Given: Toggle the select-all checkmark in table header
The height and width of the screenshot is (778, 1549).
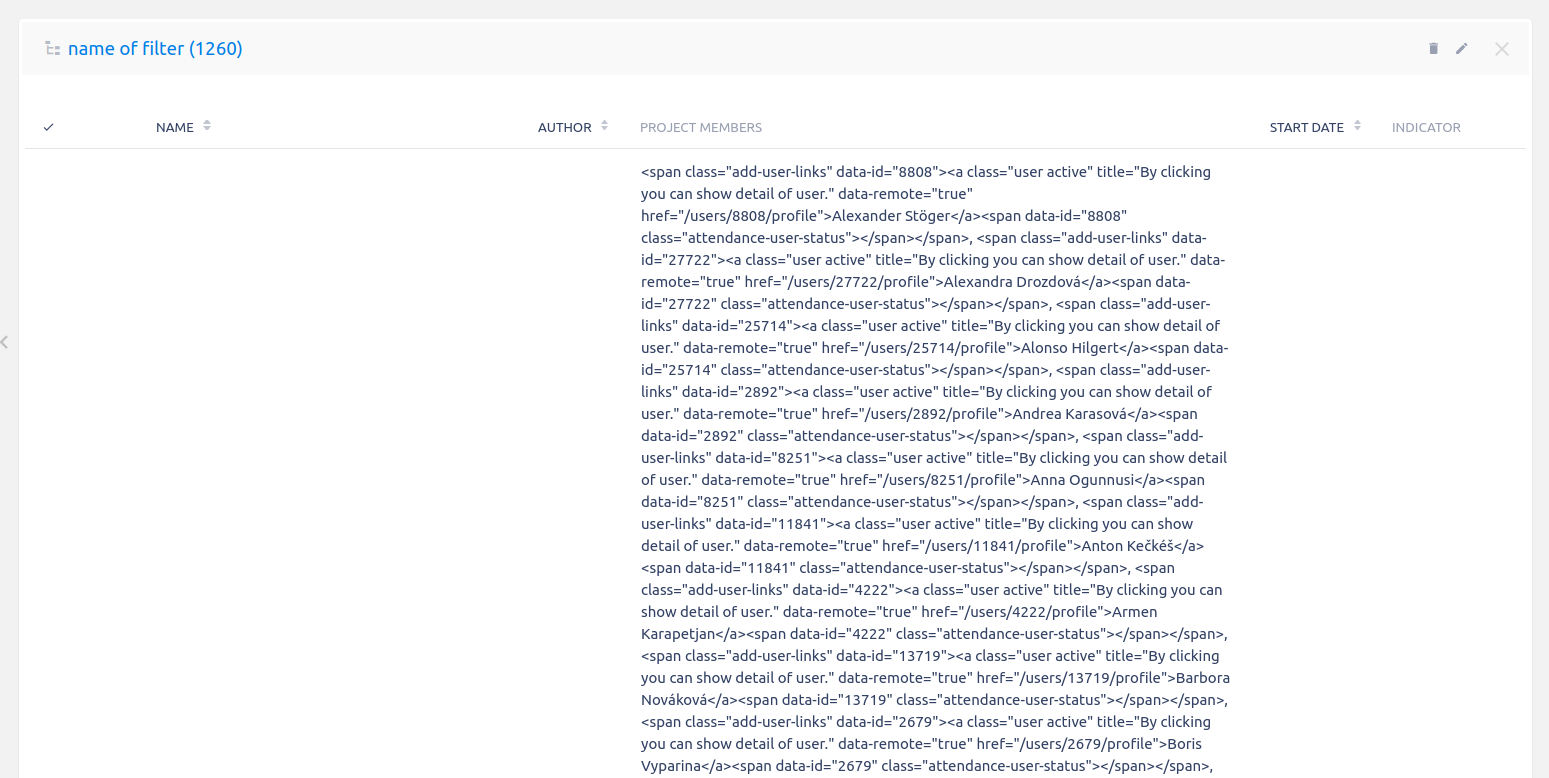Looking at the screenshot, I should coord(48,127).
